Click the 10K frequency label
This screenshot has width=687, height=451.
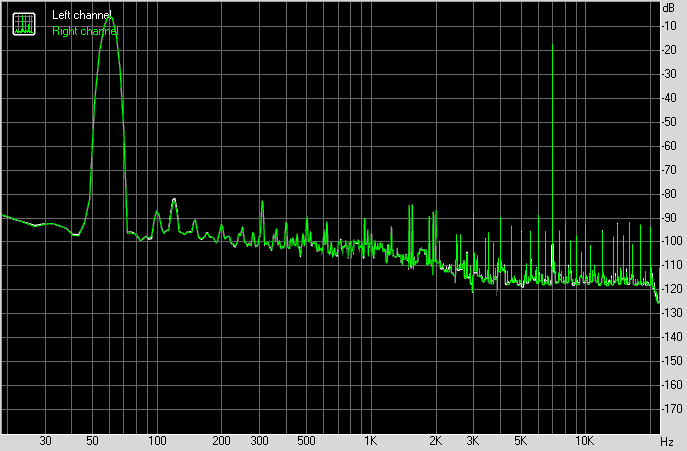(x=584, y=441)
